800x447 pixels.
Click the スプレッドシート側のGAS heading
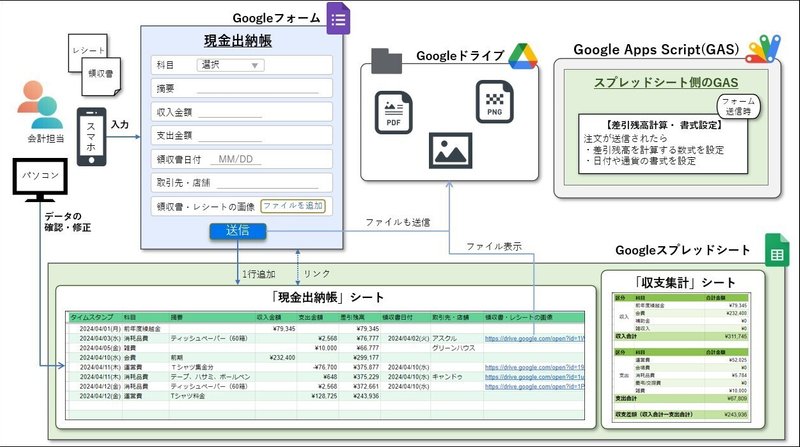(x=666, y=83)
